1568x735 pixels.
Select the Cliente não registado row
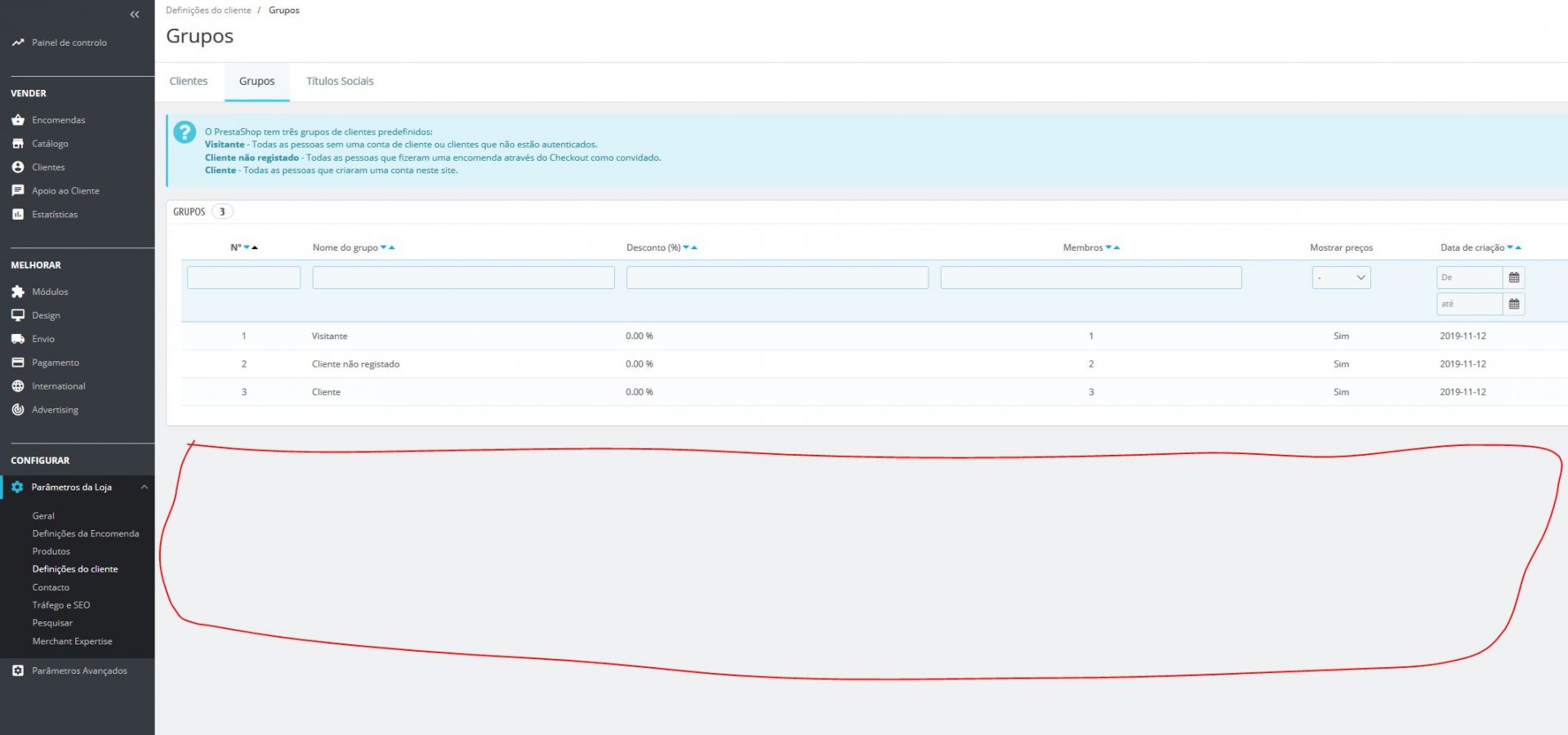pos(874,364)
